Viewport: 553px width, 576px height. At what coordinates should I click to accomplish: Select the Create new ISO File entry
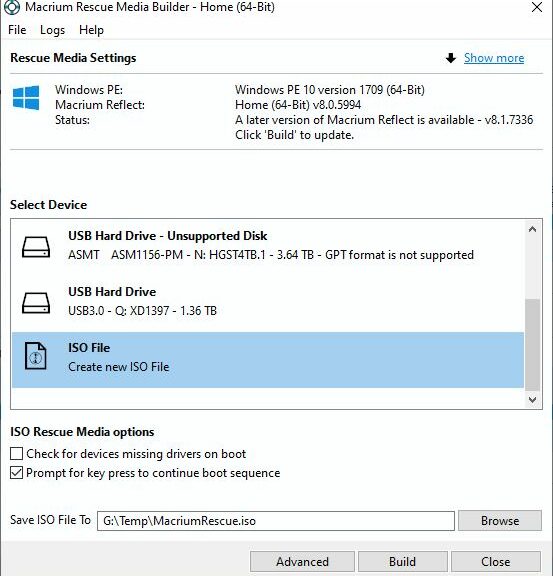[x=268, y=360]
